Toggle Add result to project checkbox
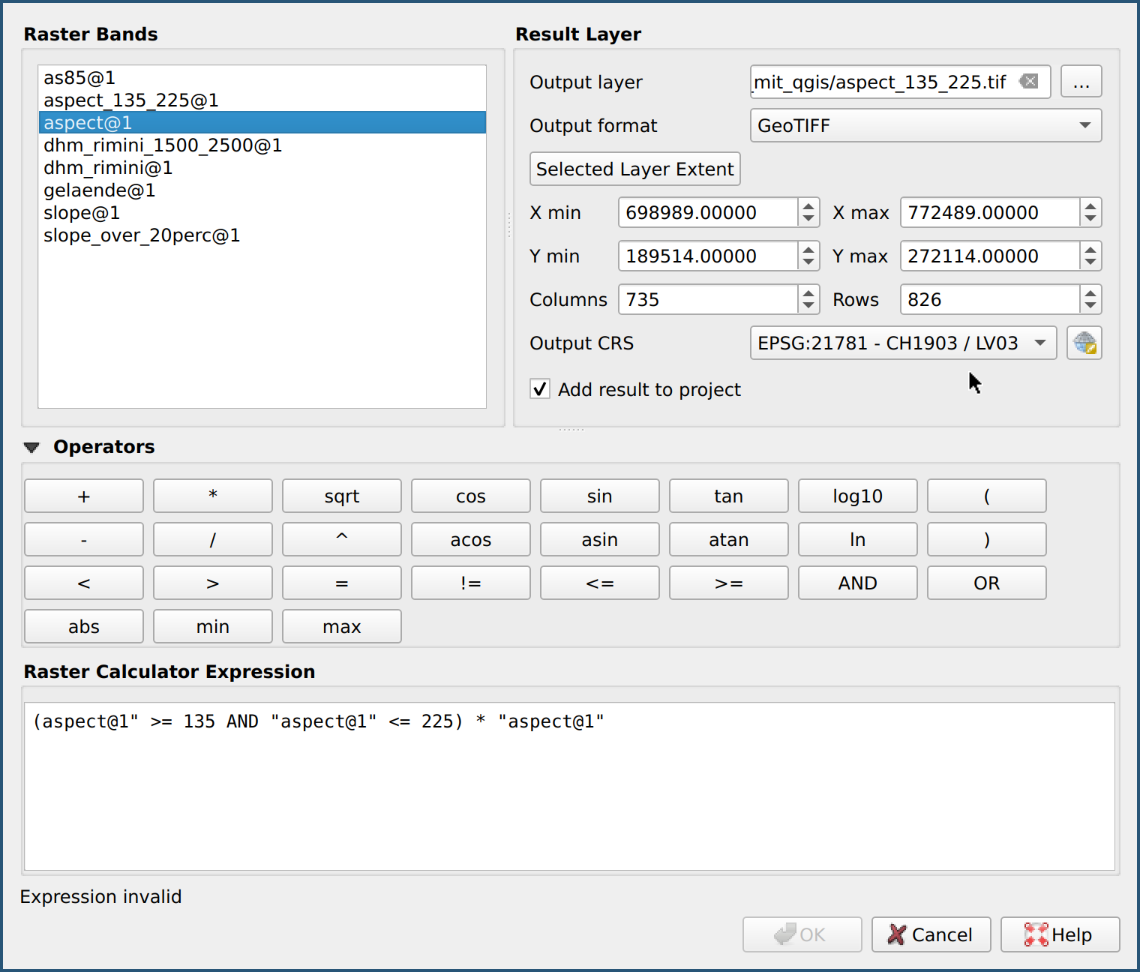The width and height of the screenshot is (1140, 972). click(x=540, y=389)
